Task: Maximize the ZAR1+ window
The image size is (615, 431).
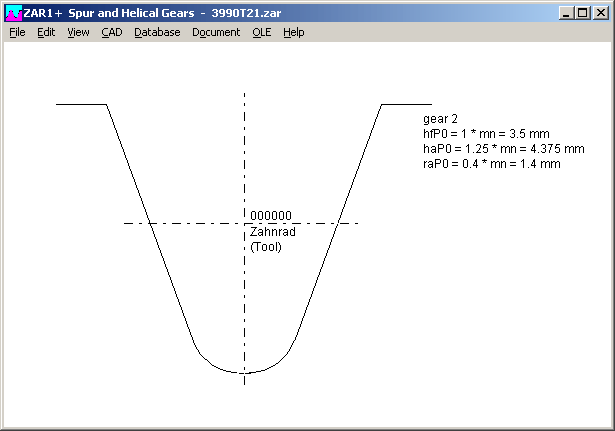Action: point(583,13)
